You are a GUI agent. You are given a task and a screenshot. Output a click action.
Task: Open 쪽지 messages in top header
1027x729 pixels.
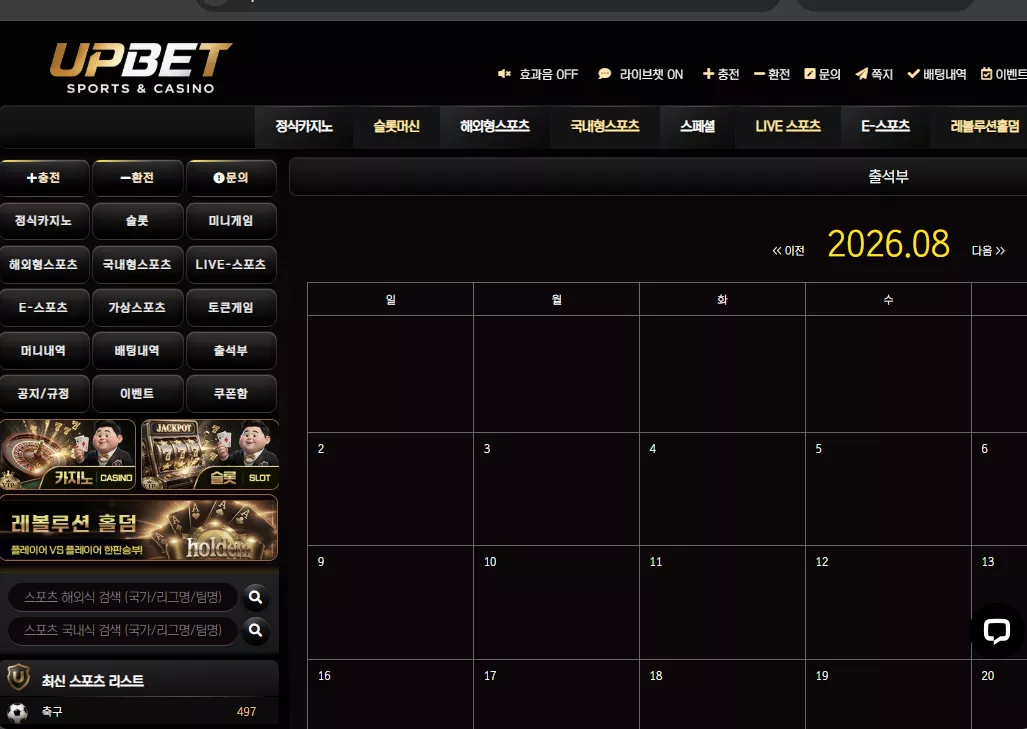874,74
